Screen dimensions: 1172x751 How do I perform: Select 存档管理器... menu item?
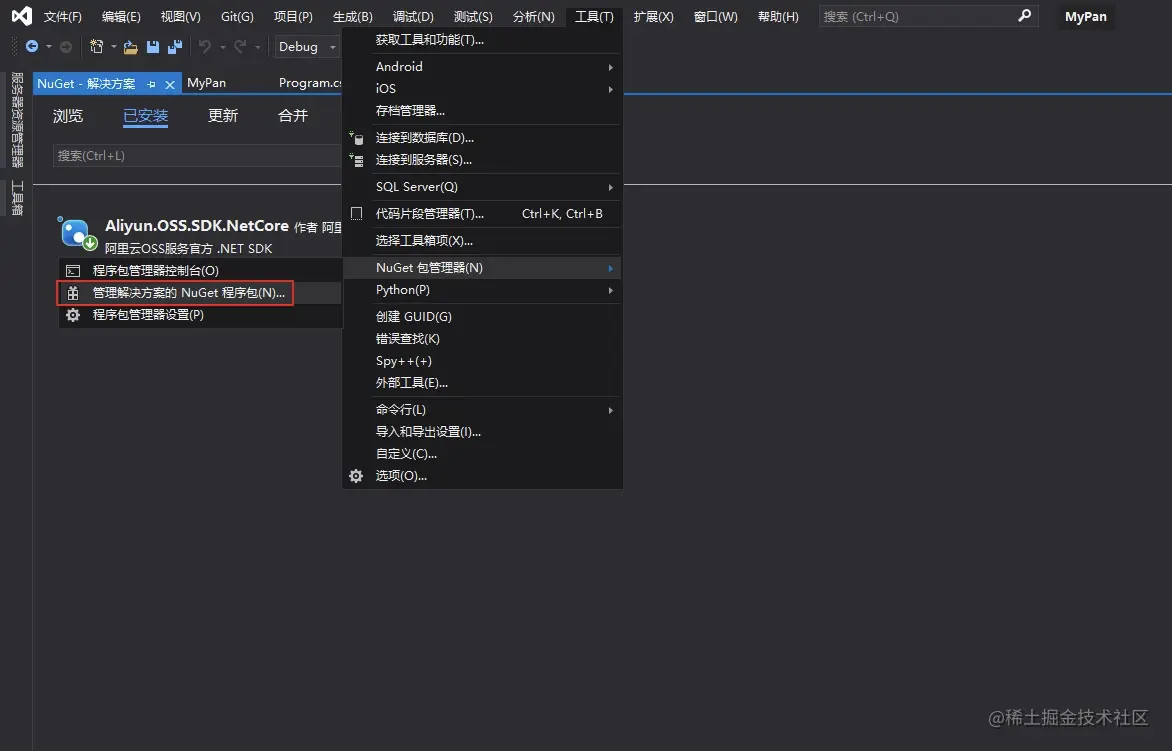point(482,111)
